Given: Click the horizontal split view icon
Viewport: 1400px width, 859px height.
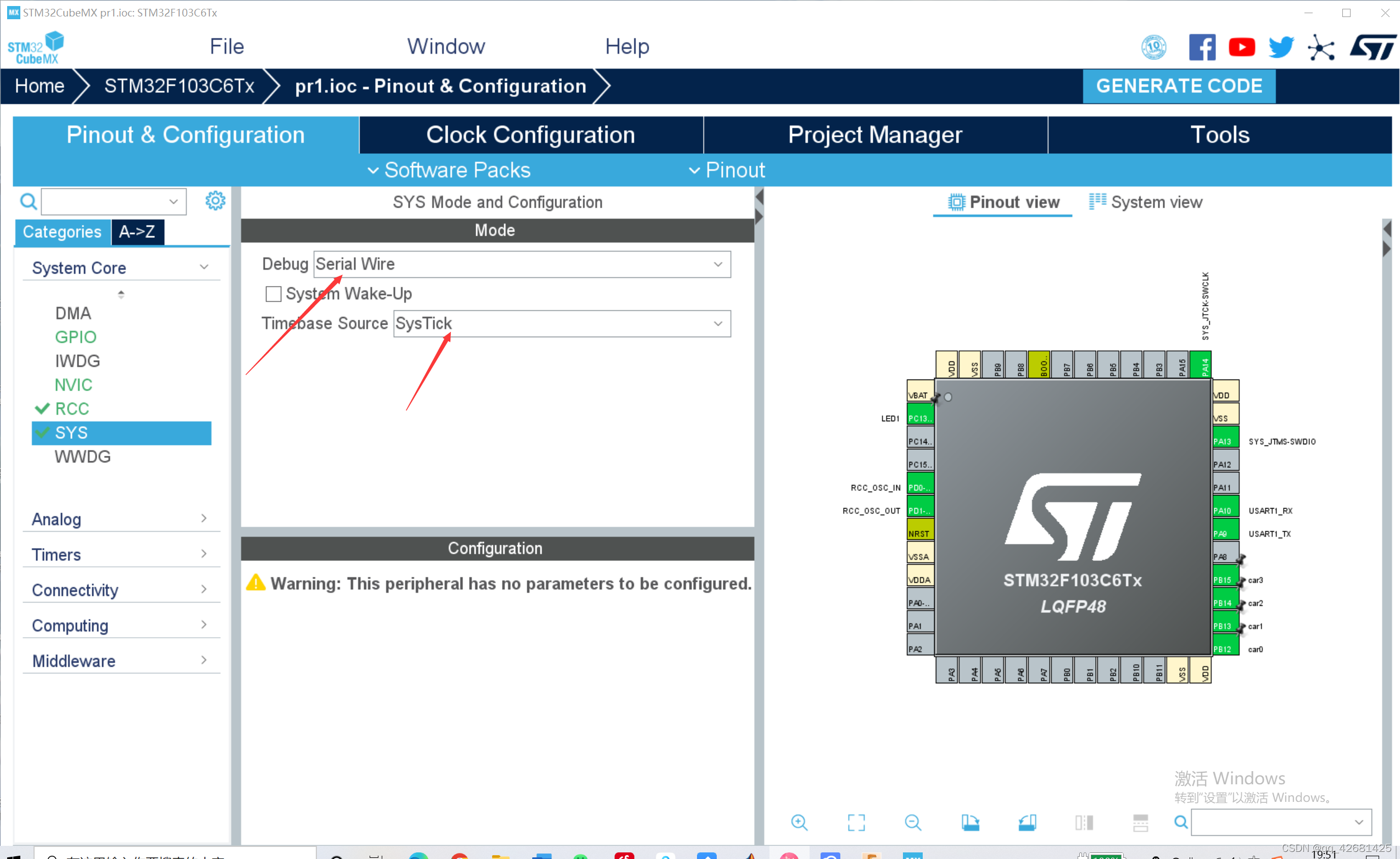Looking at the screenshot, I should (x=1140, y=822).
